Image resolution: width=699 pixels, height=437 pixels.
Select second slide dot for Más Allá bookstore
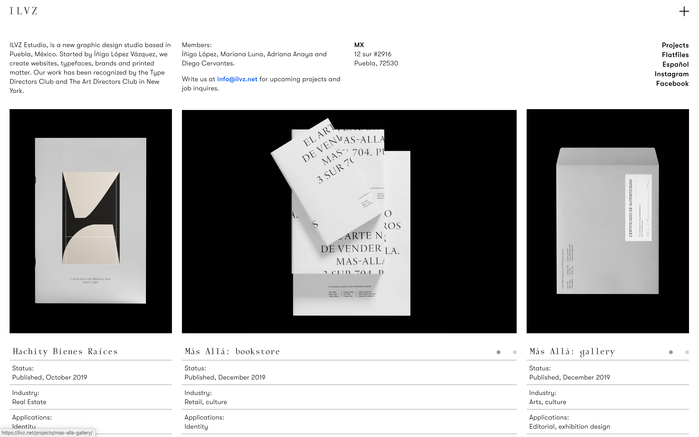click(514, 352)
